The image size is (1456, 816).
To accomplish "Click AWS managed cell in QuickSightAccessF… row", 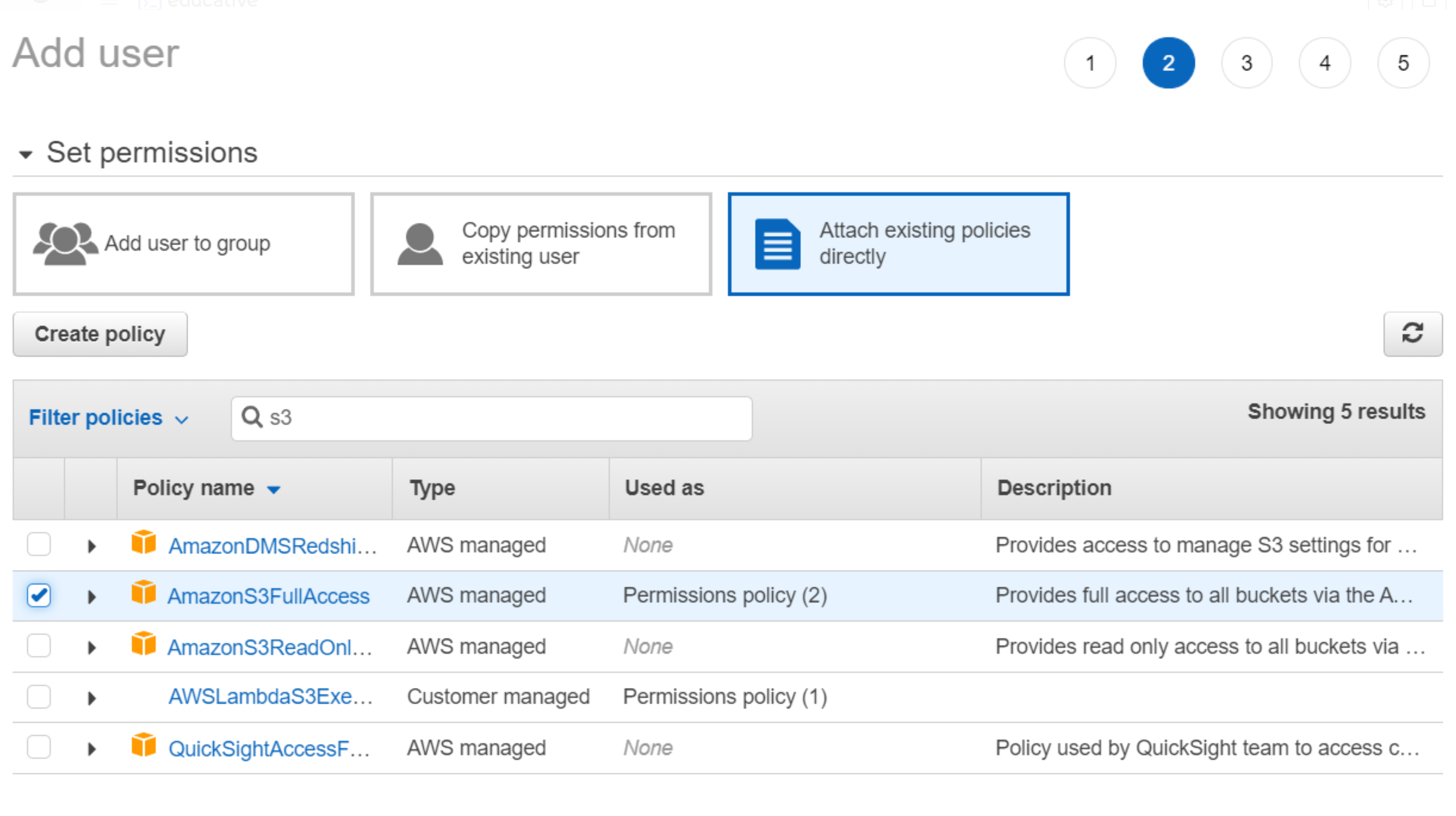I will point(476,748).
